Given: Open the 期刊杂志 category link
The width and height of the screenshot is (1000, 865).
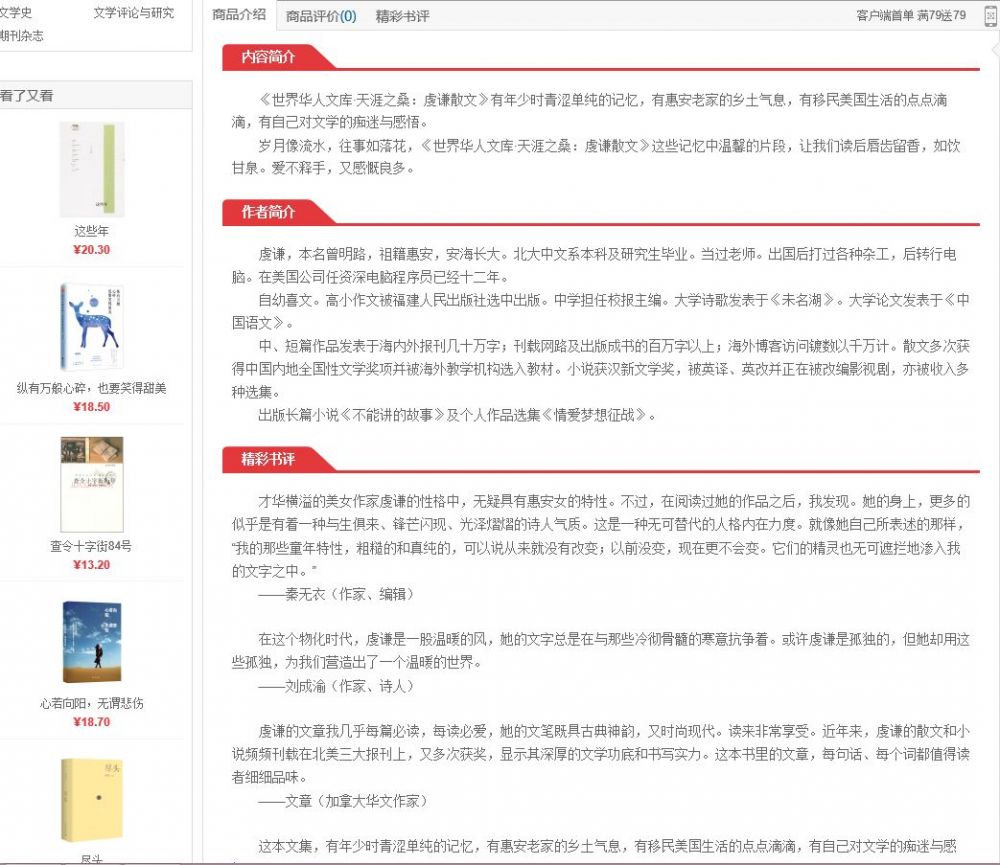Looking at the screenshot, I should (x=21, y=35).
